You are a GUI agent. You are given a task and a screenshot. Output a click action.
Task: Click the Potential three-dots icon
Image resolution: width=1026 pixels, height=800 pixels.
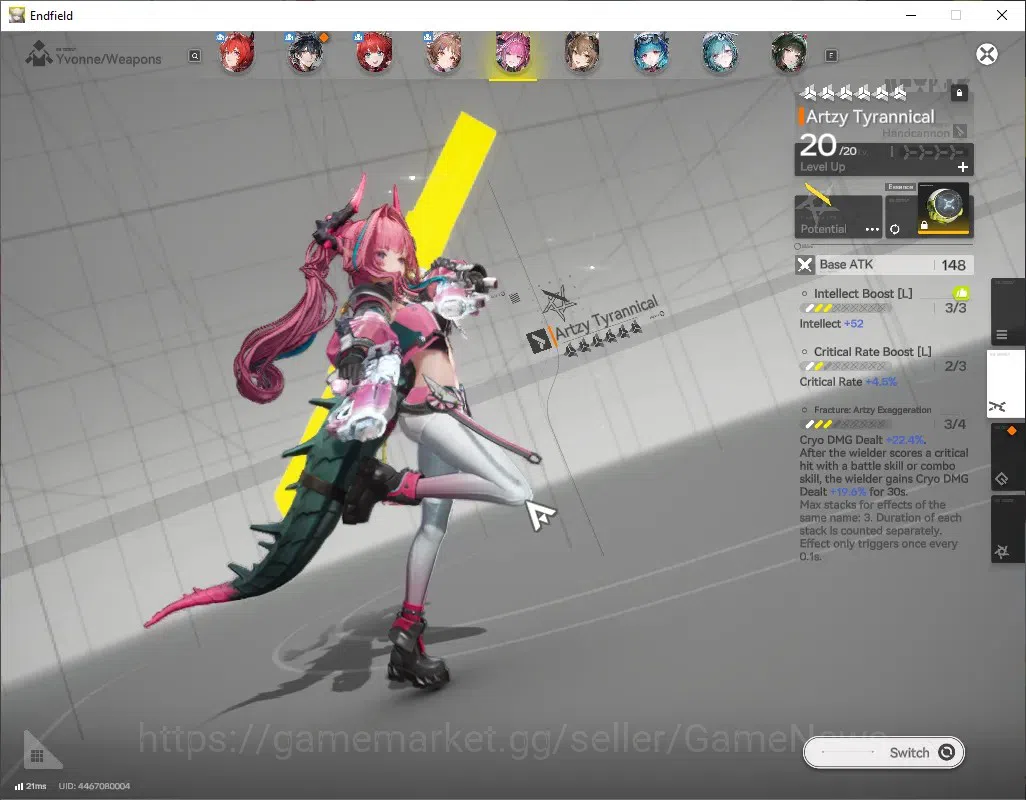coord(872,230)
